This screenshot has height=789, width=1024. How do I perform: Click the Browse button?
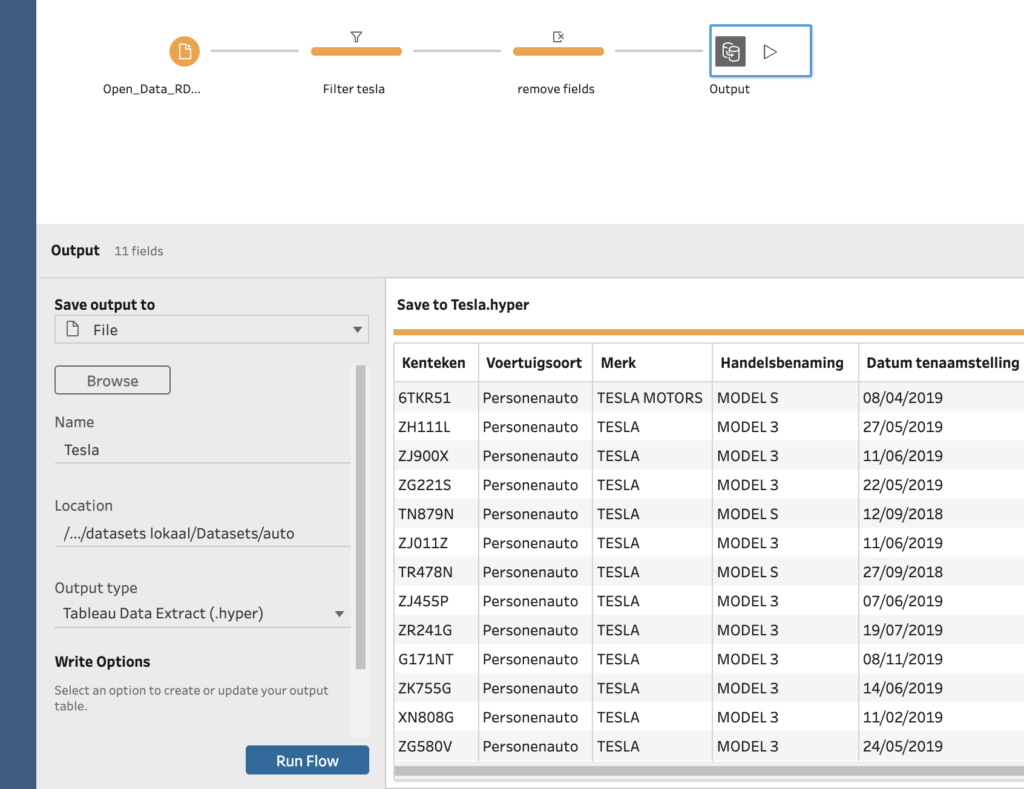(112, 381)
